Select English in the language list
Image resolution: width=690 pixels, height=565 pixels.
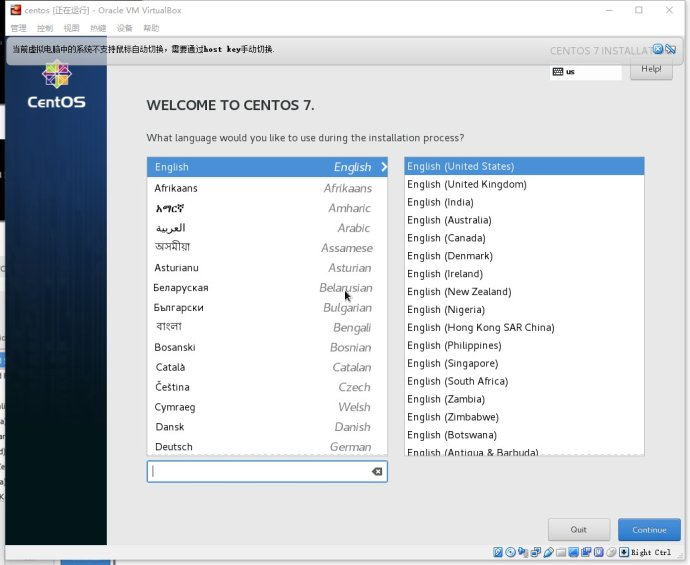pos(267,167)
